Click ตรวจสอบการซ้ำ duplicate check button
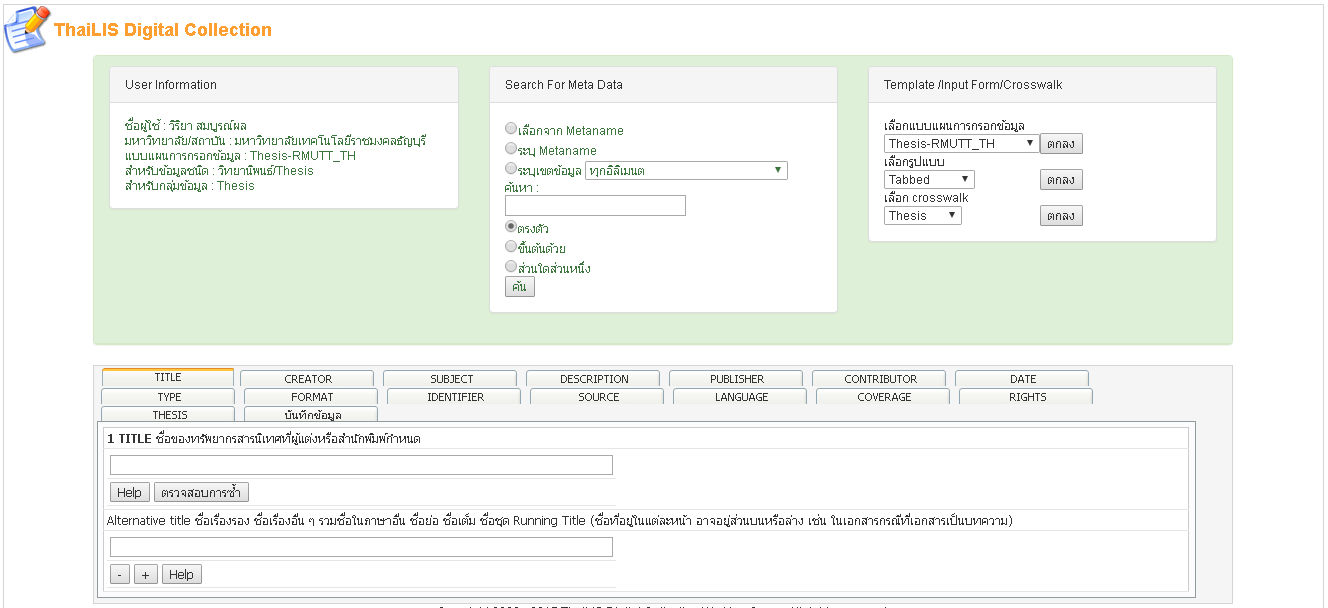The image size is (1328, 608). (201, 492)
